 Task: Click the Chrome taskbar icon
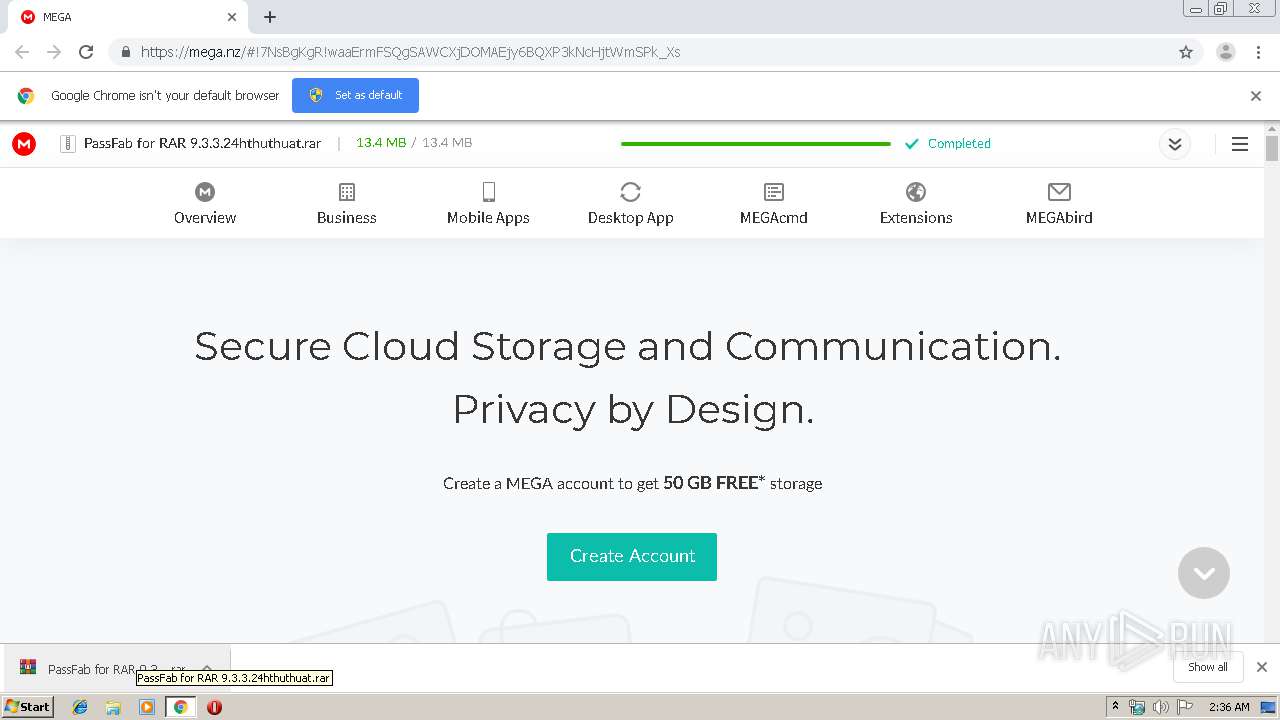[181, 707]
